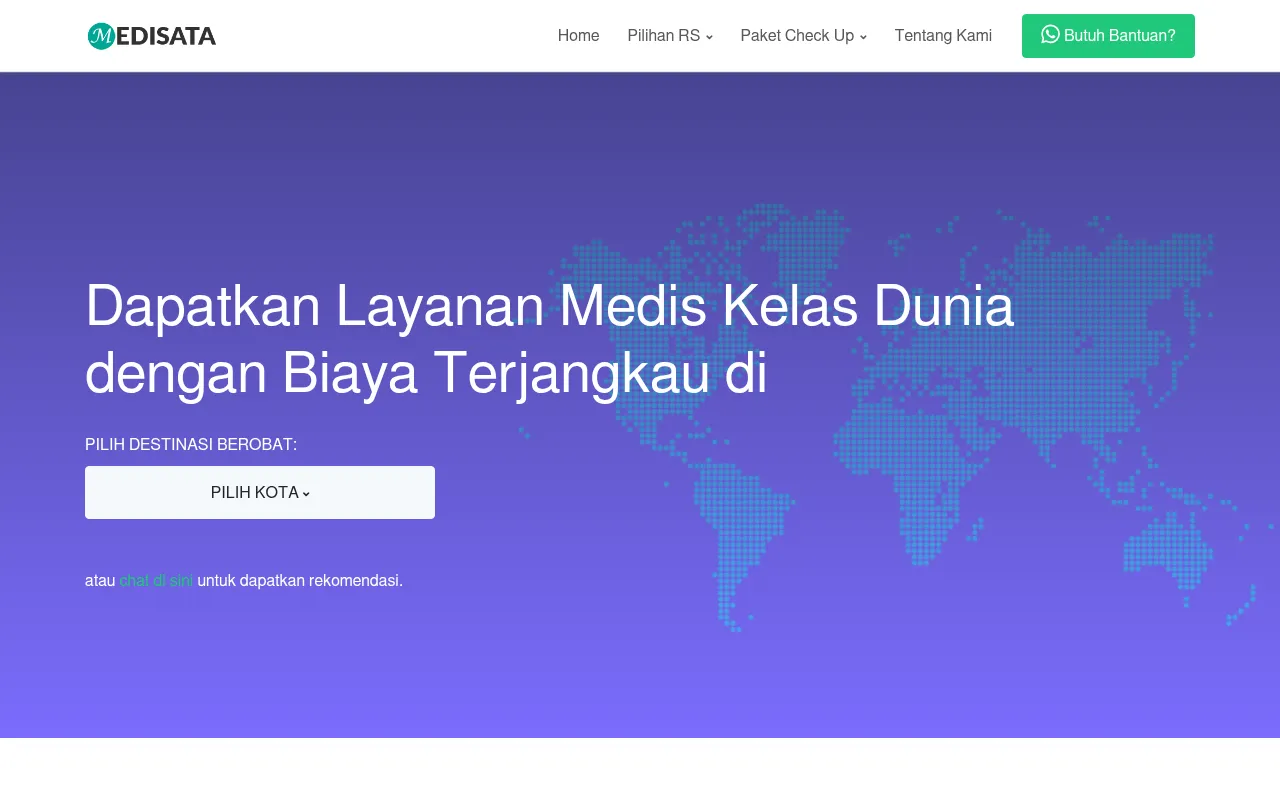Viewport: 1280px width, 800px height.
Task: Follow the 'chat di sini' link
Action: point(156,580)
